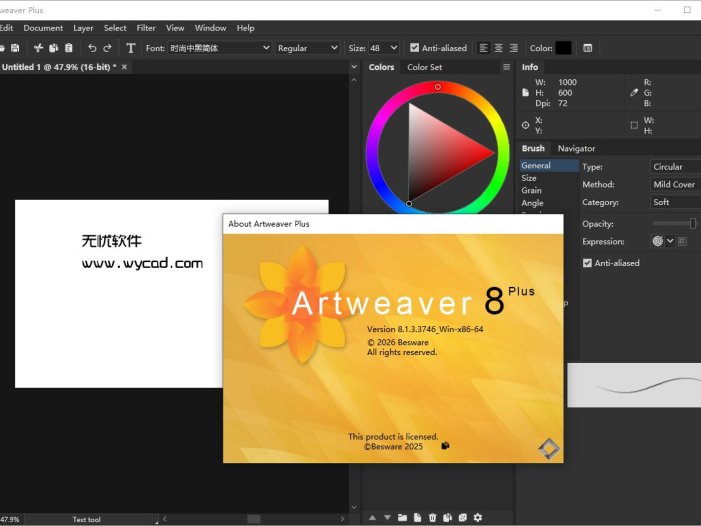Viewport: 701px width, 526px height.
Task: Click the Paste clipboard icon
Action: (x=68, y=48)
